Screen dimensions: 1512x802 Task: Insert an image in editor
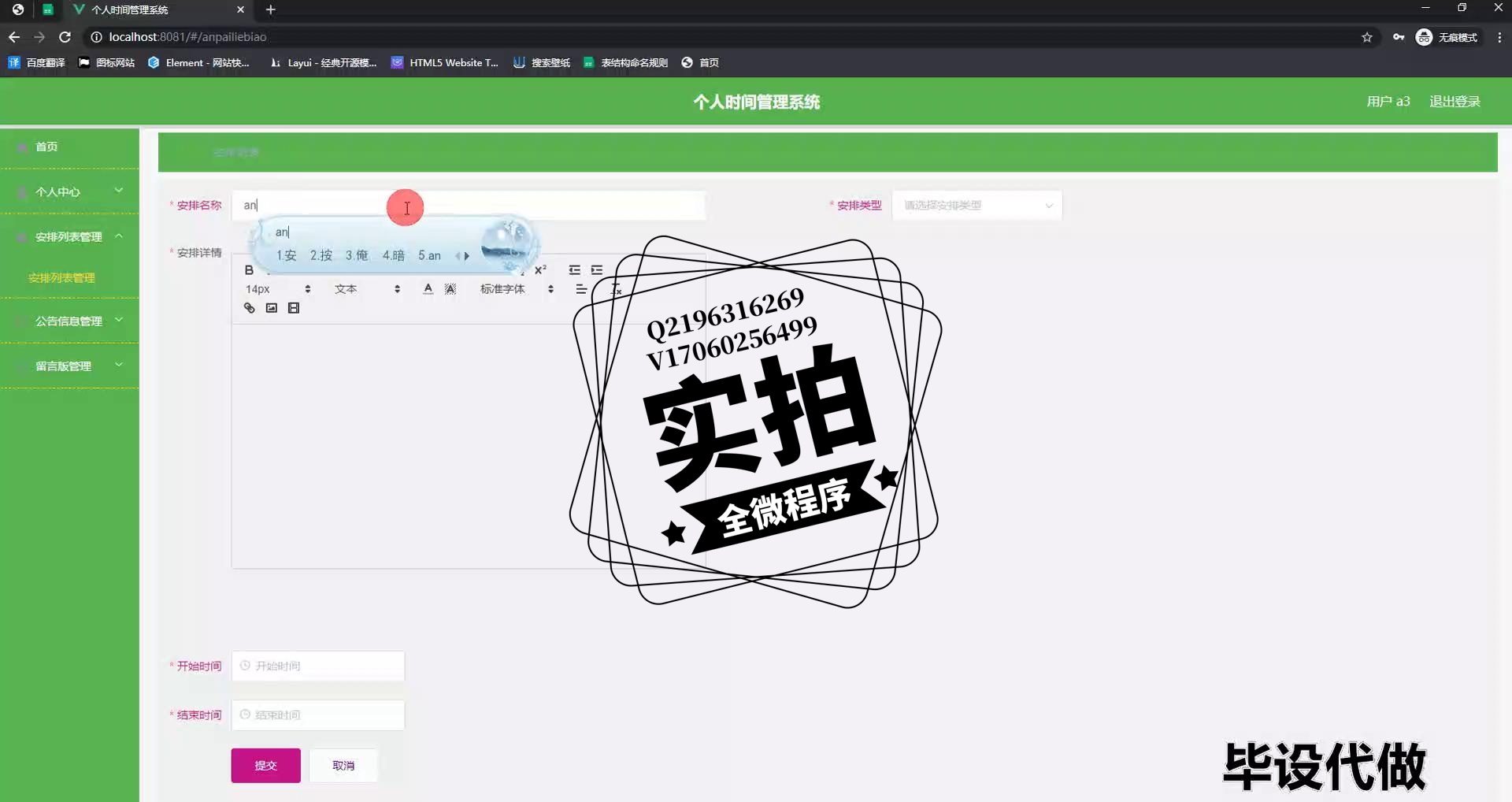click(x=272, y=308)
